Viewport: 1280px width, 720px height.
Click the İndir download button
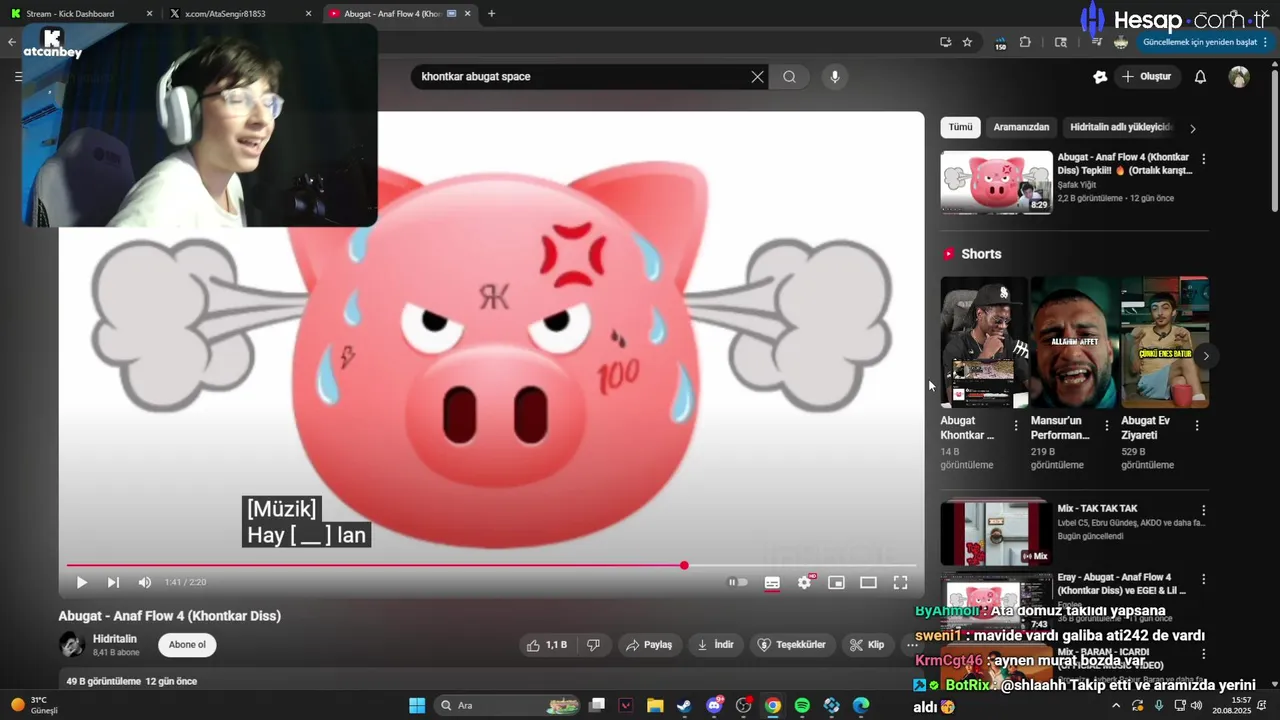pyautogui.click(x=715, y=645)
